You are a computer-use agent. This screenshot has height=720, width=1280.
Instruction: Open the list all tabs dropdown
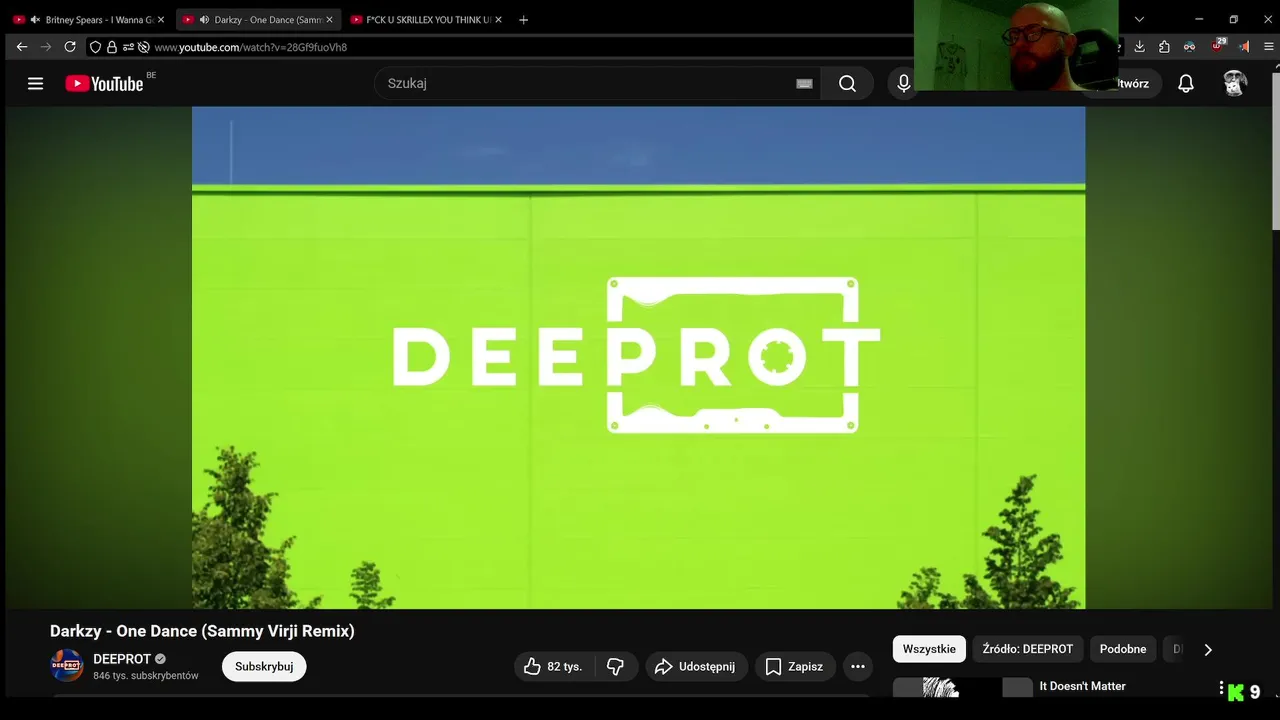coord(1139,20)
